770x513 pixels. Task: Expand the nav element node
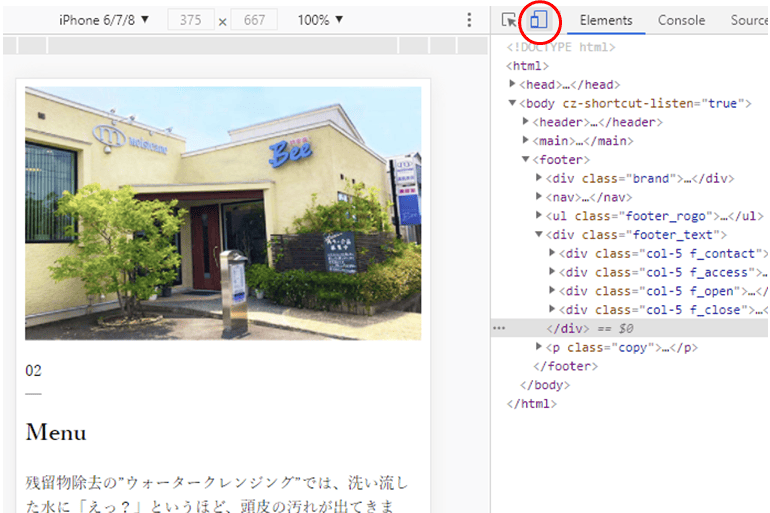coord(539,196)
